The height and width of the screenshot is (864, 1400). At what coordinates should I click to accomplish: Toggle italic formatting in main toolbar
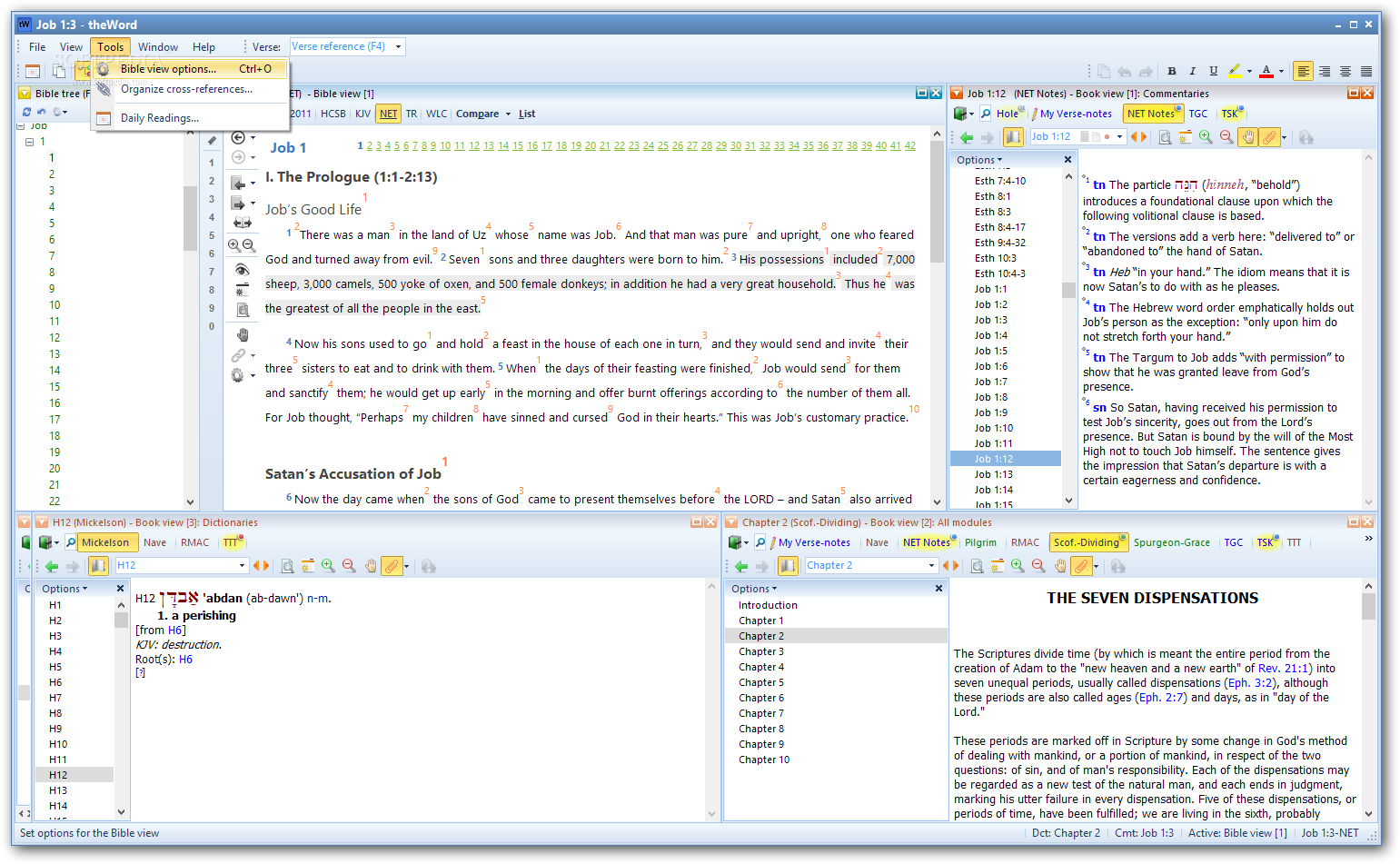pyautogui.click(x=1192, y=71)
